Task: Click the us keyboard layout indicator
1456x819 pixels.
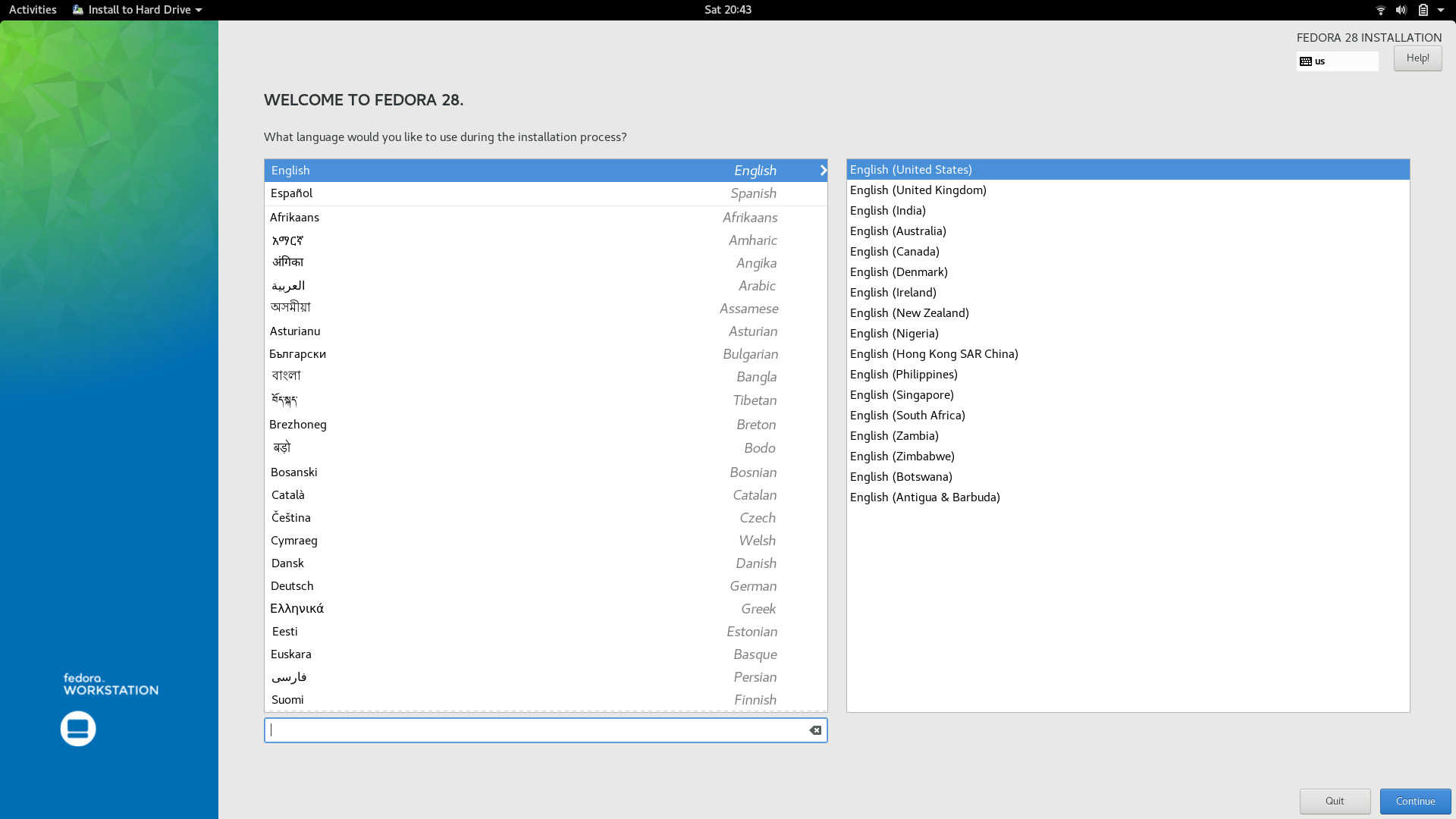Action: (1337, 61)
